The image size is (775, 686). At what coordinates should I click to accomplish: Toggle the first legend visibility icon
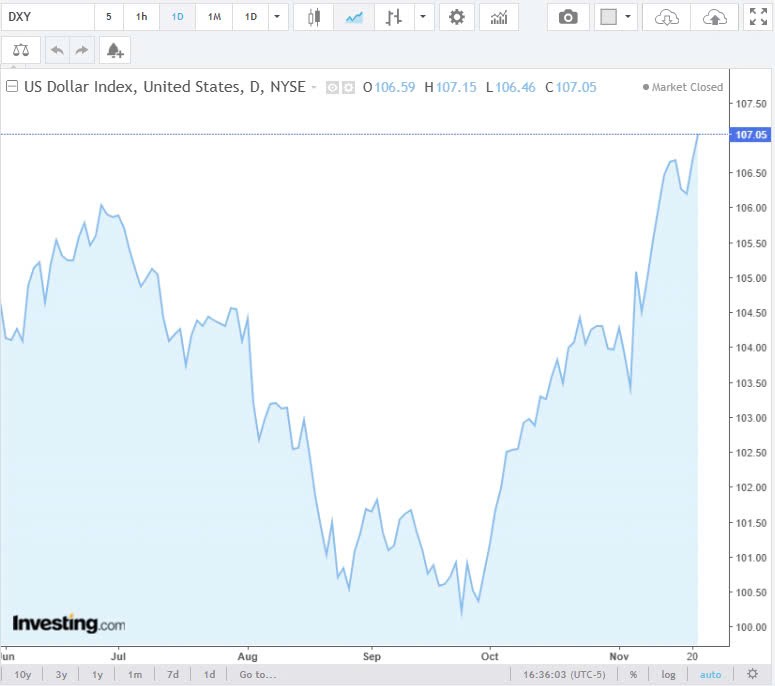332,88
